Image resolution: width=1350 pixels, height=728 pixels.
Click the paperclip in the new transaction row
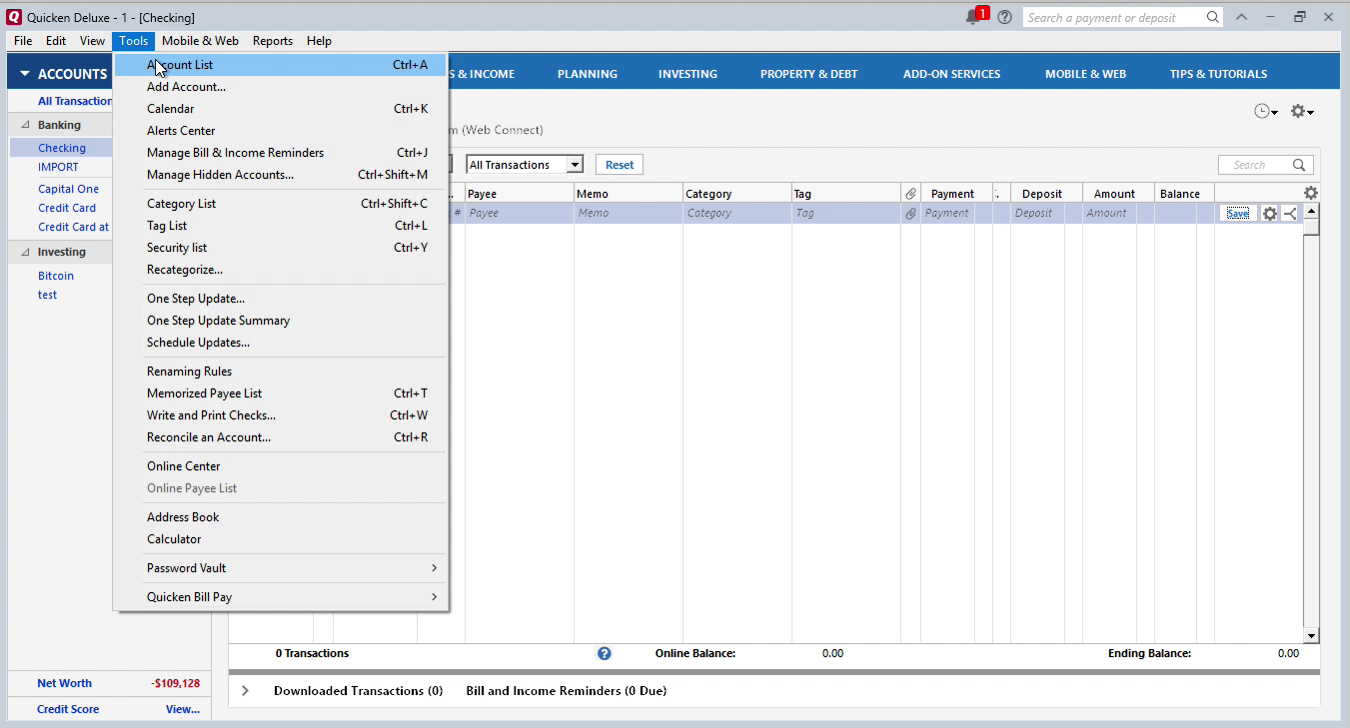point(911,213)
